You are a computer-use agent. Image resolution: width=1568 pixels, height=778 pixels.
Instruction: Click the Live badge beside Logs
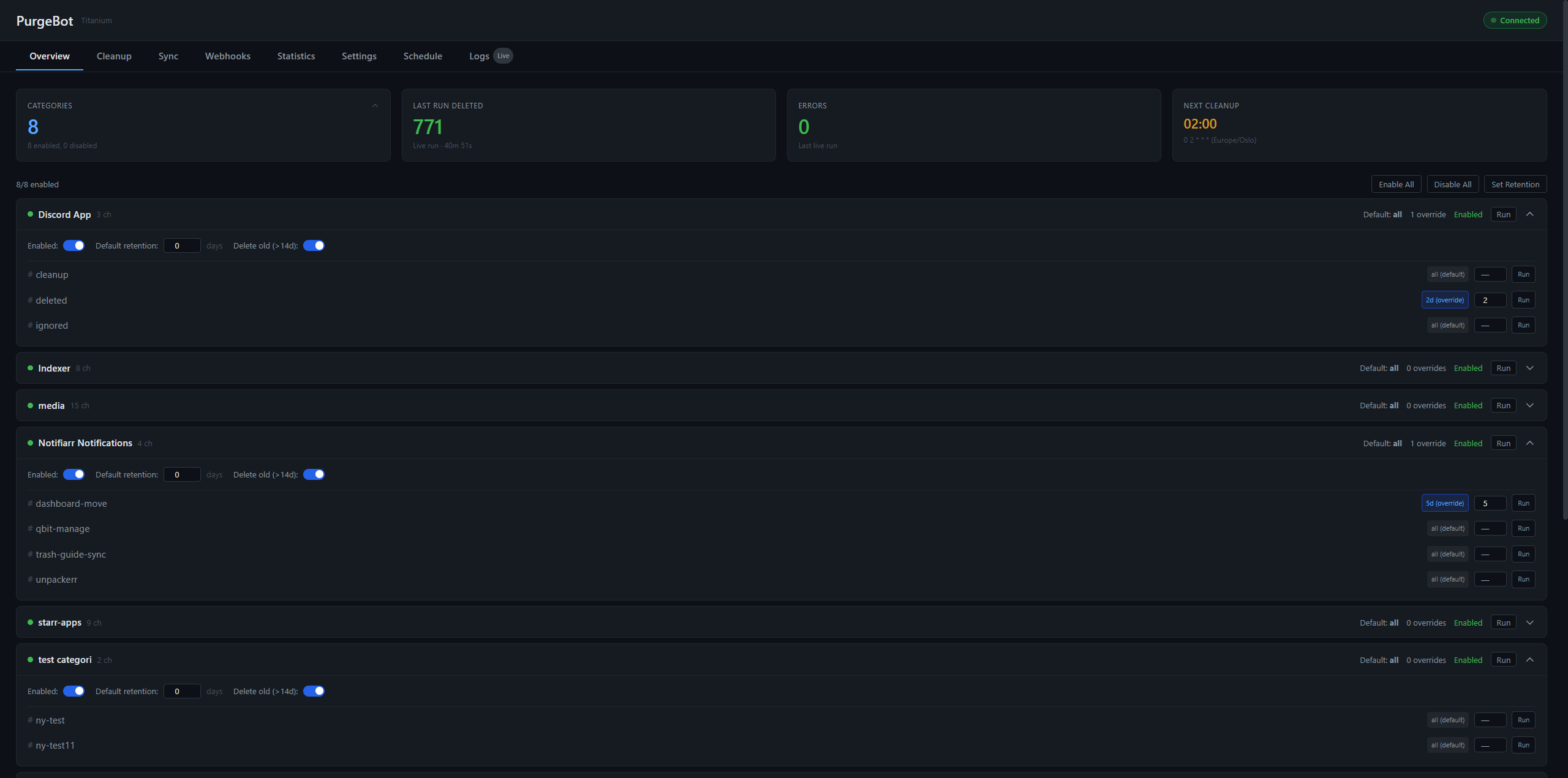pyautogui.click(x=503, y=56)
